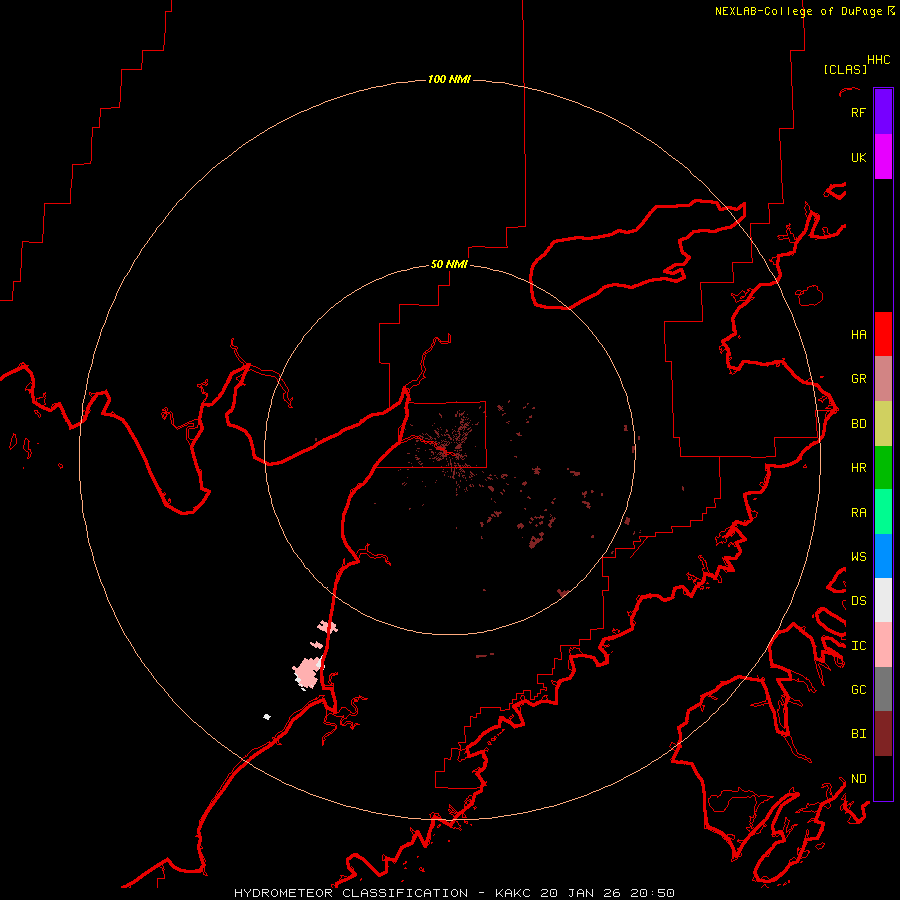Pick the RA light green legend swatch
Image resolution: width=900 pixels, height=900 pixels.
883,512
